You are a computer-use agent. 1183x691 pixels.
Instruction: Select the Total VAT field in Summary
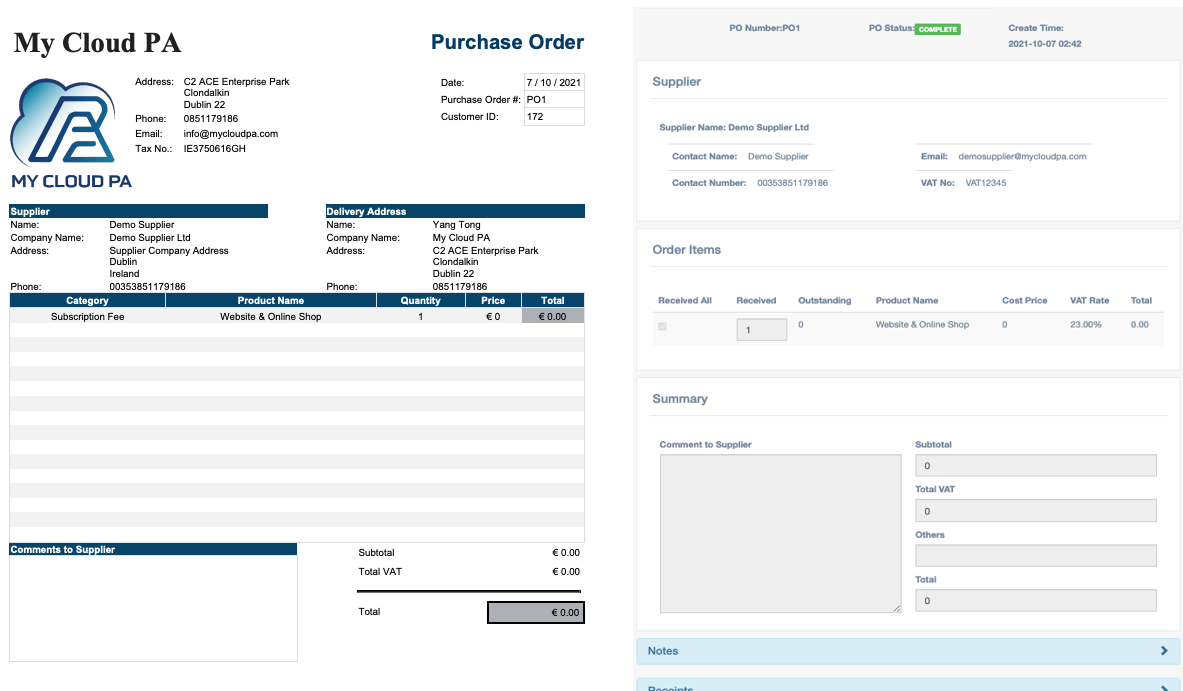[1035, 511]
